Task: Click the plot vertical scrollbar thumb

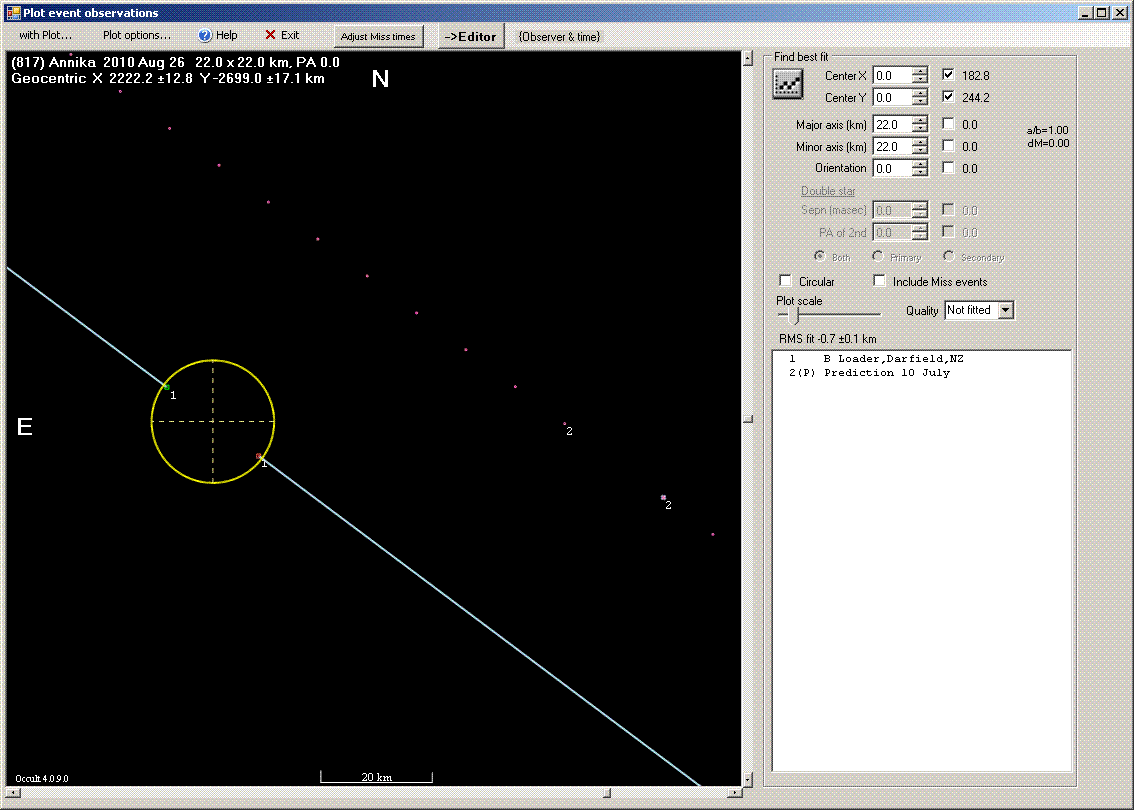Action: pyautogui.click(x=748, y=419)
